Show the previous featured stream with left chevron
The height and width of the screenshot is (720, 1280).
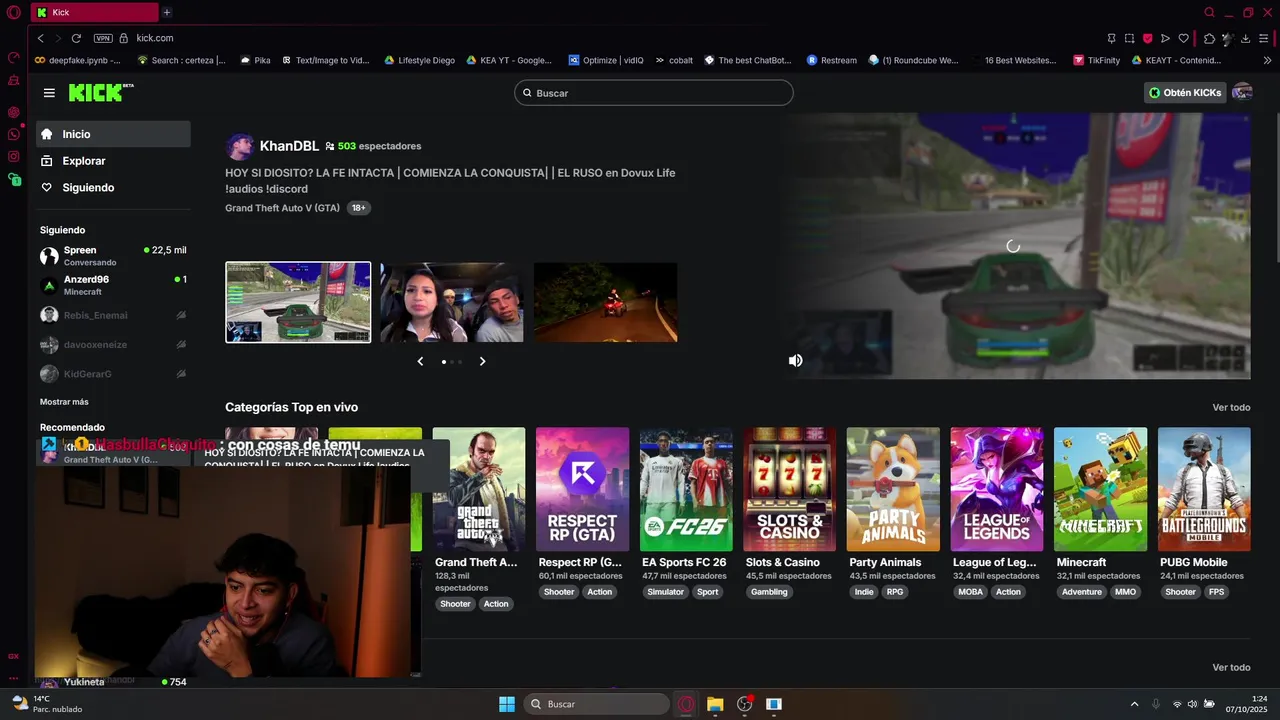coord(420,361)
